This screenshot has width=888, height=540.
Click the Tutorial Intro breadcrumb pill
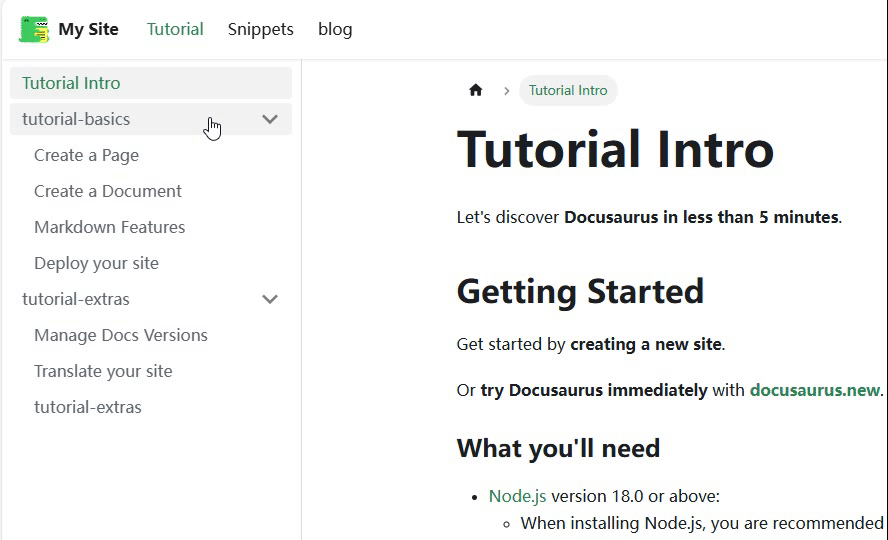coord(568,90)
